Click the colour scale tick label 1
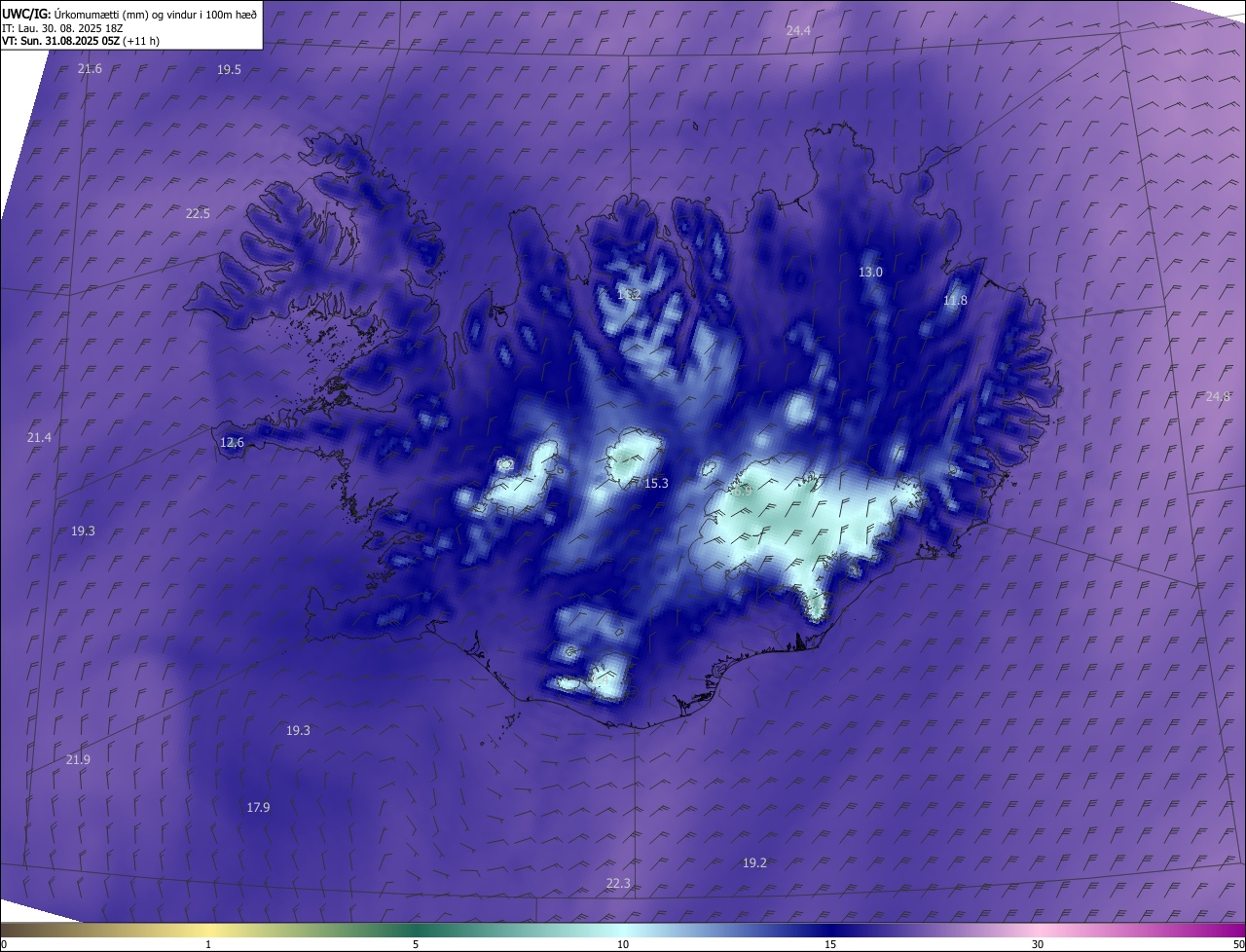This screenshot has height=952, width=1246. (208, 945)
